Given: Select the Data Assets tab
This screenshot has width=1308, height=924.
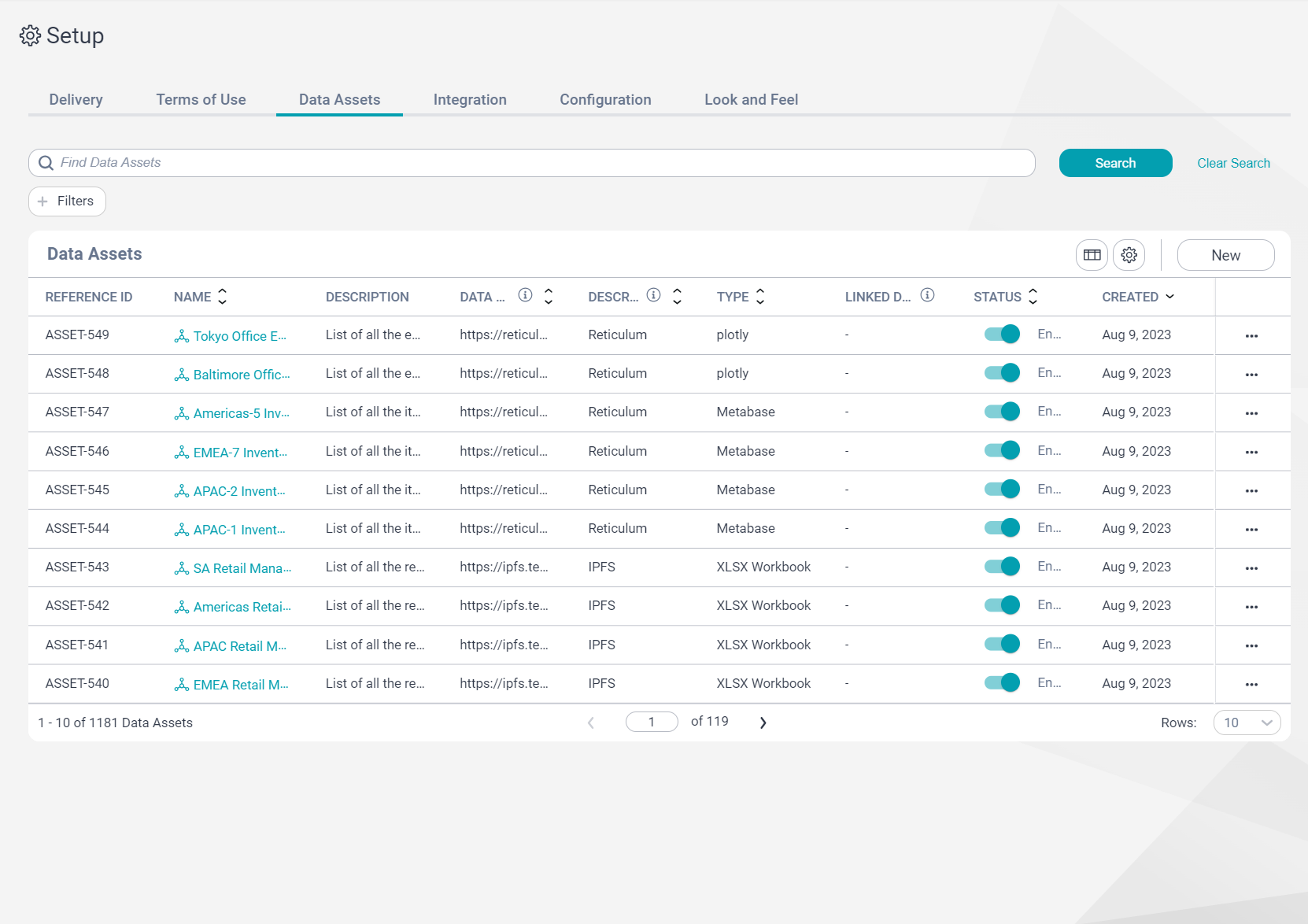Looking at the screenshot, I should click(339, 100).
